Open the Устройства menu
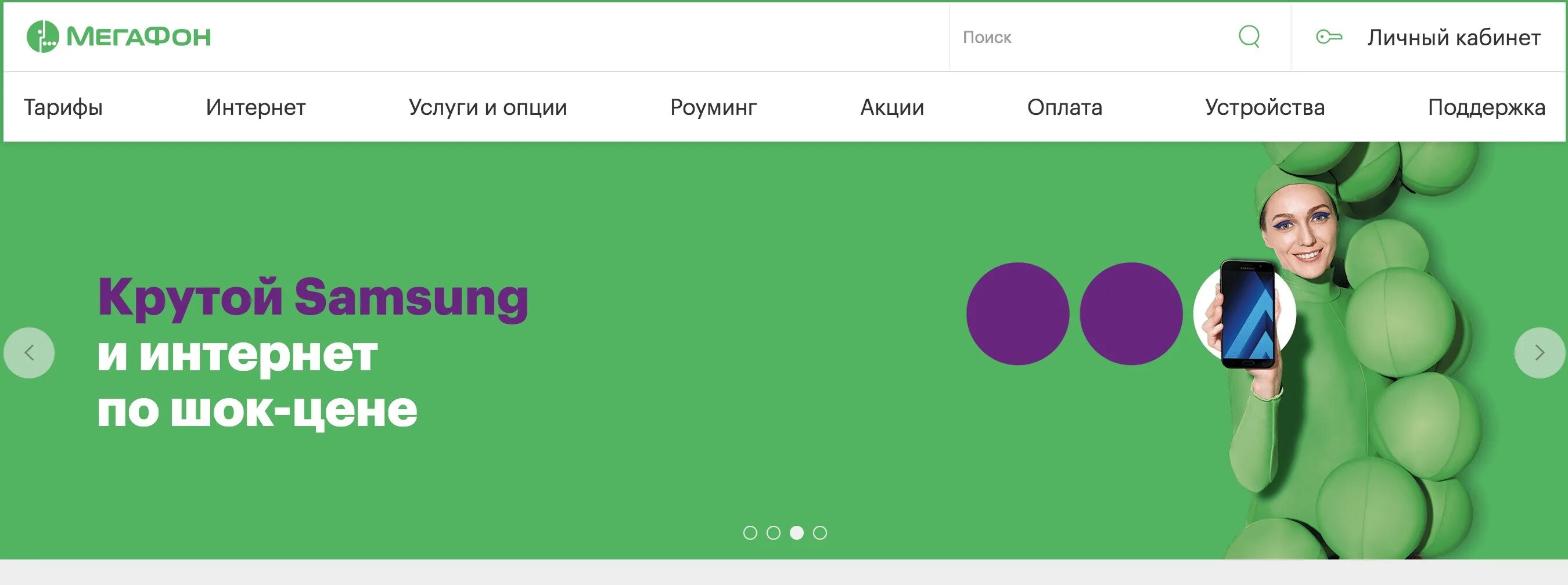This screenshot has height=585, width=1568. pyautogui.click(x=1265, y=107)
